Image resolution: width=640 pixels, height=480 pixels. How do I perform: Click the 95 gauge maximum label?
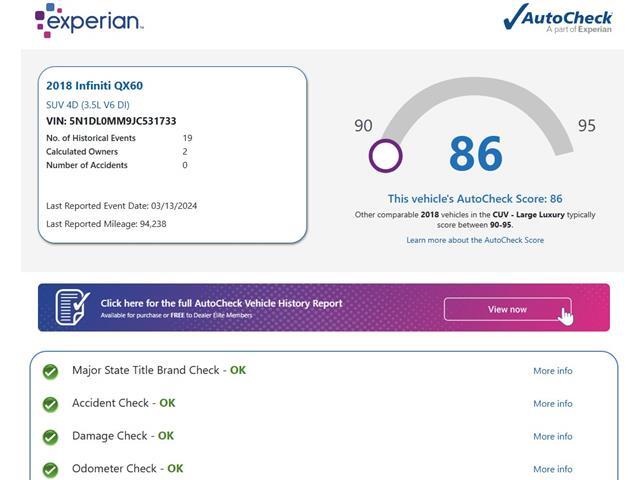[x=587, y=126]
